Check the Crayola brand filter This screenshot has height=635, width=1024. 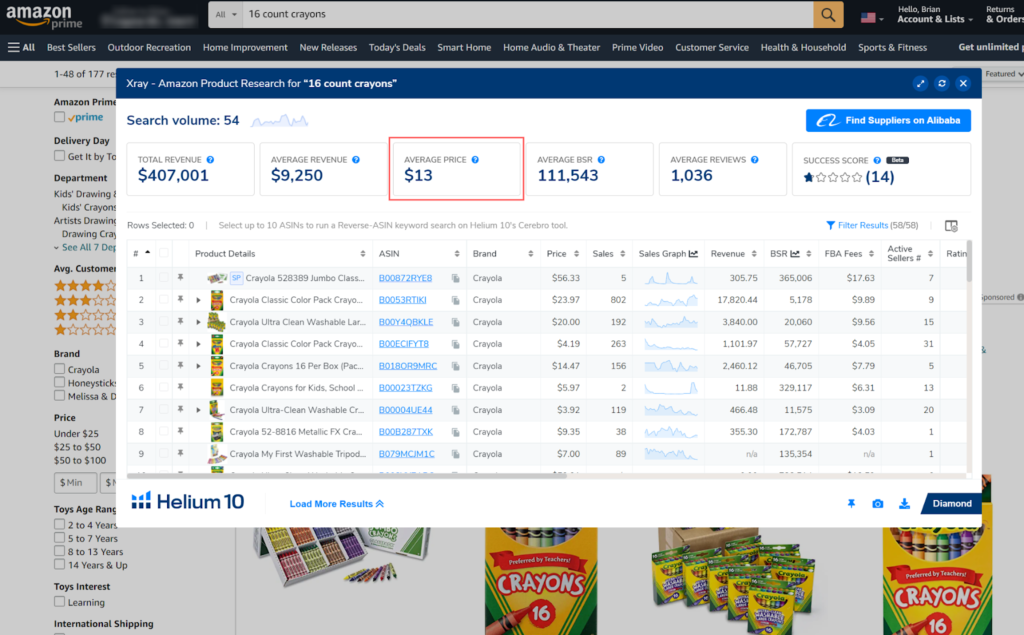pyautogui.click(x=60, y=370)
